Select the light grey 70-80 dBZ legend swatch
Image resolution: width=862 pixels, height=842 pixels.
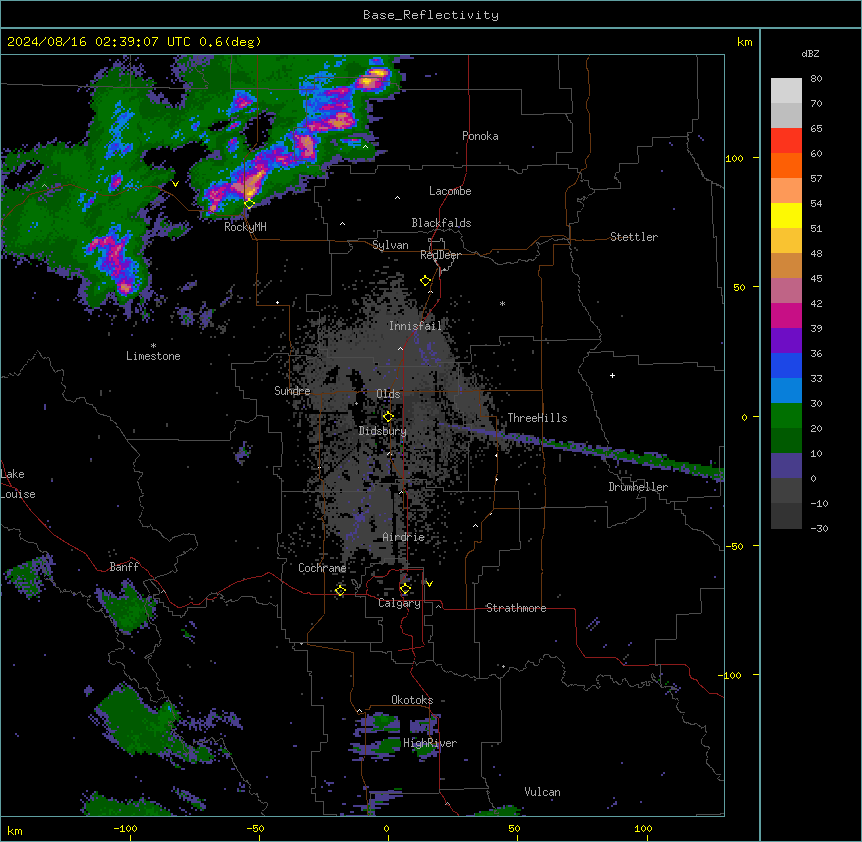[x=786, y=91]
